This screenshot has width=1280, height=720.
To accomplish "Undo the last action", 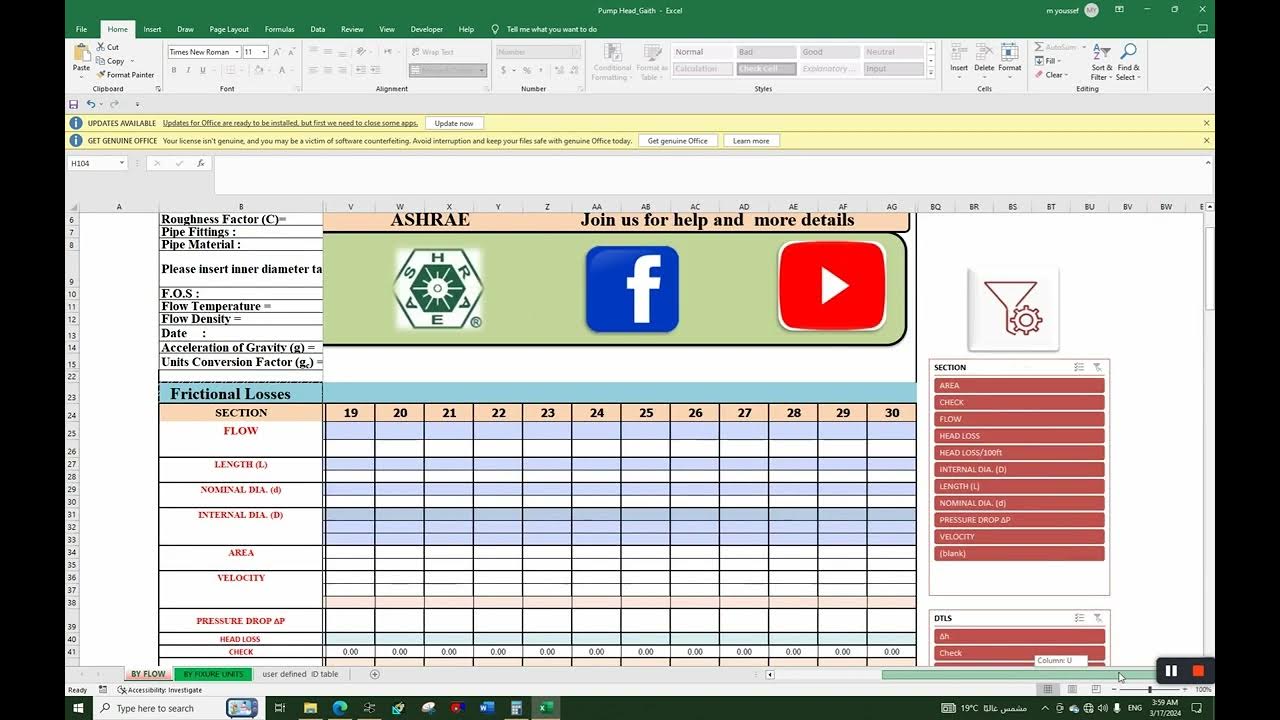I will click(90, 104).
